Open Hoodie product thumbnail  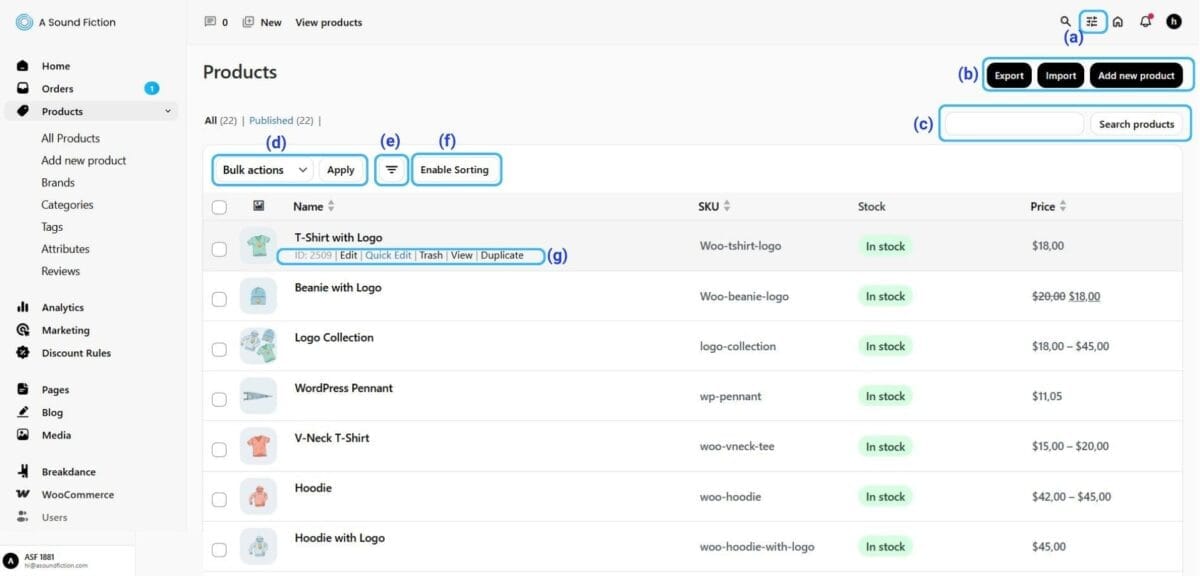tap(258, 496)
